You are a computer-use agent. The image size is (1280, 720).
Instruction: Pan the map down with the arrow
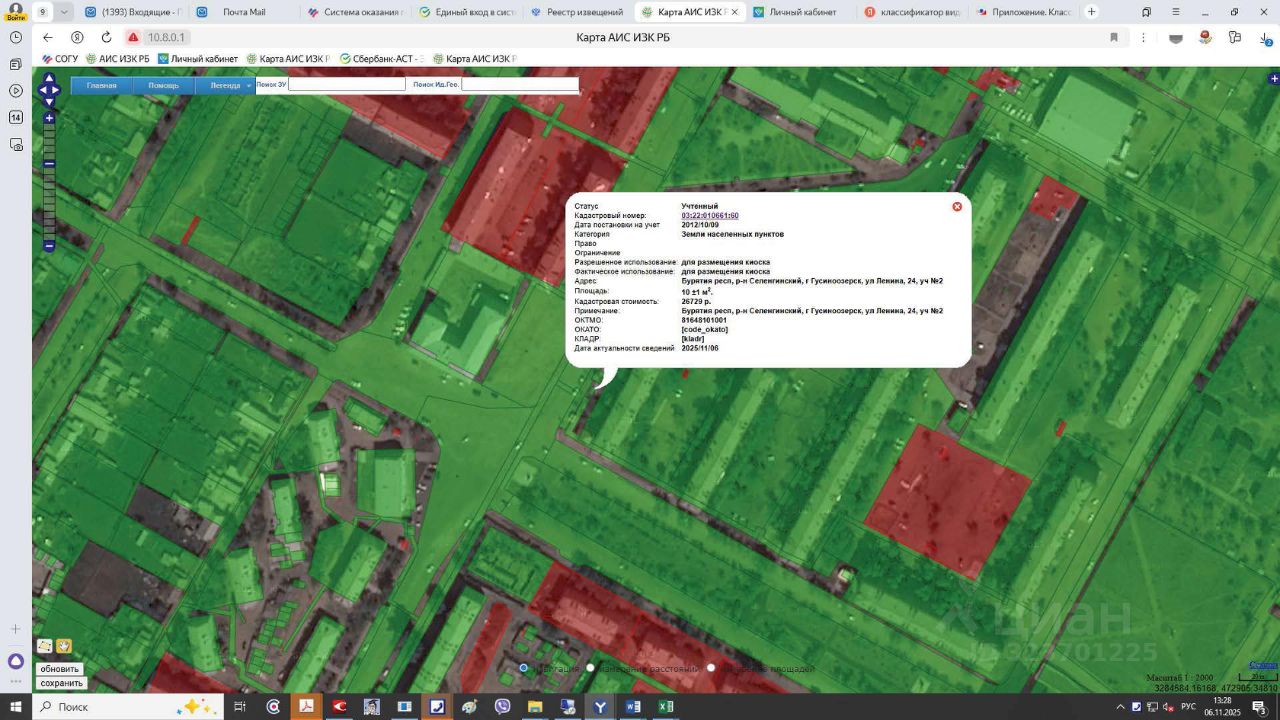click(49, 102)
